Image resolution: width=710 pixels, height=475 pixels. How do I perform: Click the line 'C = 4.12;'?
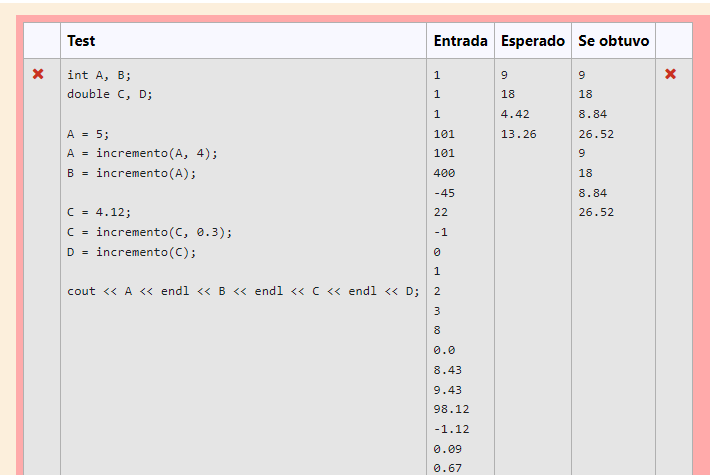point(99,212)
